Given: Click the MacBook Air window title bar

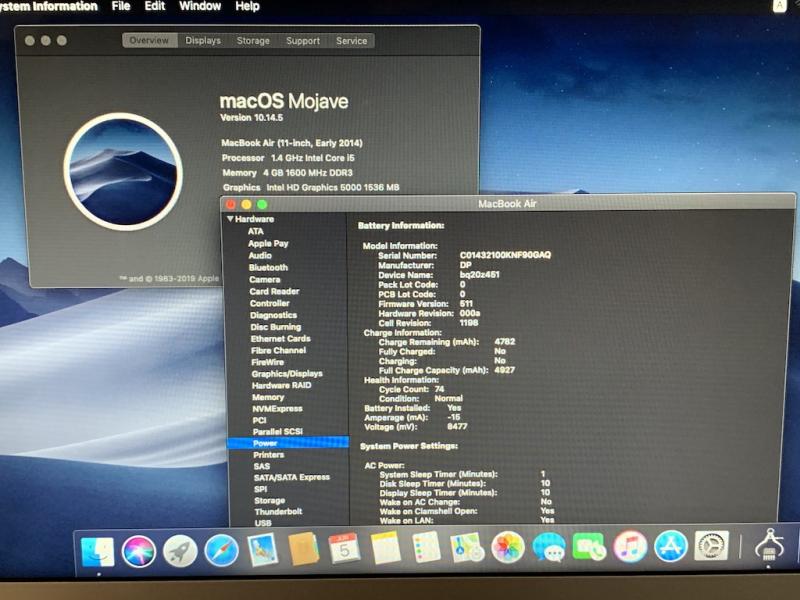Looking at the screenshot, I should (x=508, y=204).
